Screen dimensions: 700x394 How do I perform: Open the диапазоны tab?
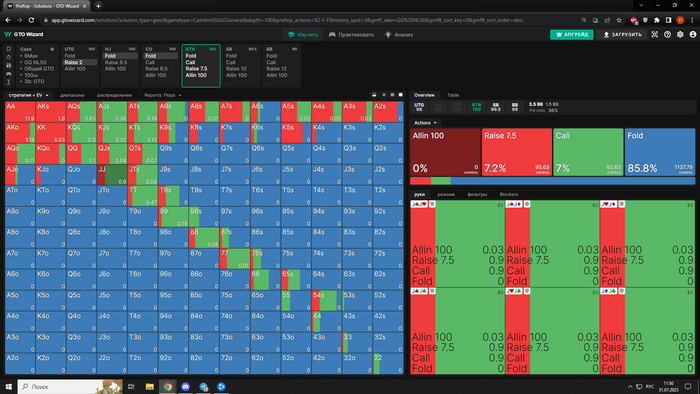[x=72, y=95]
